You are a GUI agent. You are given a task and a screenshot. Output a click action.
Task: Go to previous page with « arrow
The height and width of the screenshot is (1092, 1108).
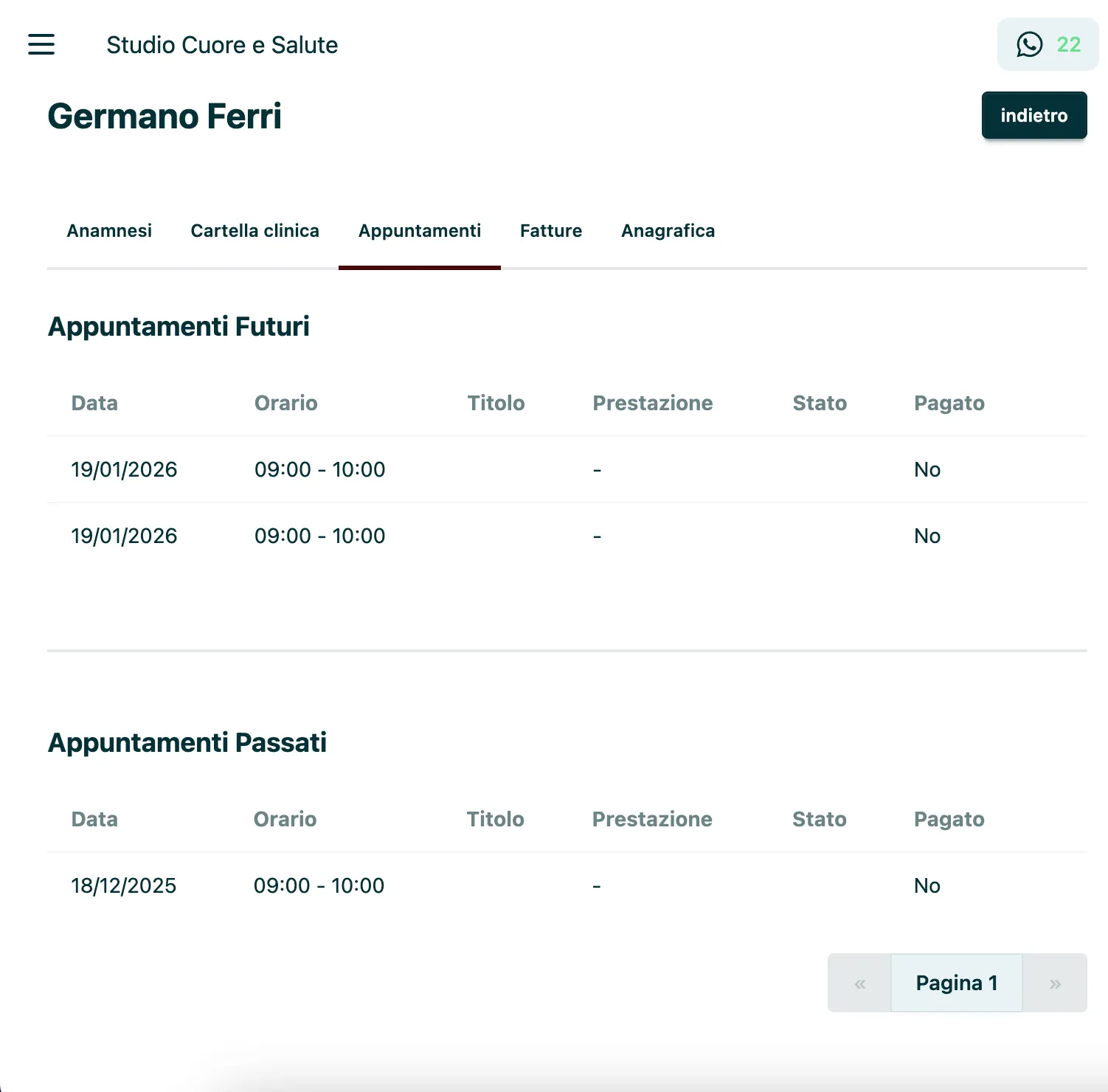(x=859, y=983)
